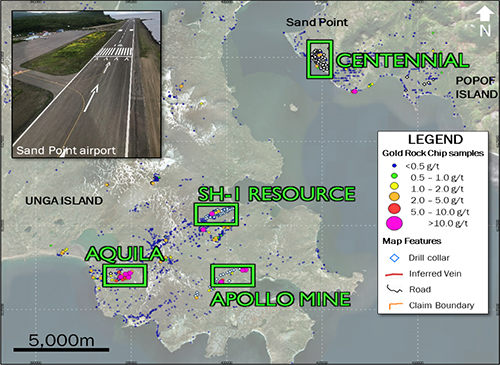This screenshot has height=365, width=500.
Task: Click the red 5.0 – 10.0 g/t legend dot
Action: tap(394, 209)
